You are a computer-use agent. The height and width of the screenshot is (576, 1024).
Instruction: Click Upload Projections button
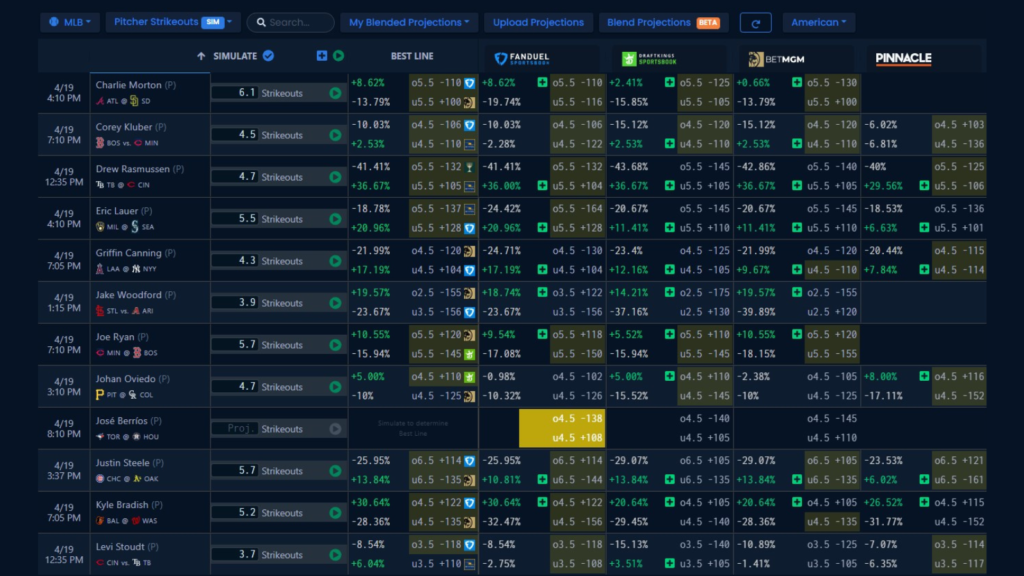[538, 22]
